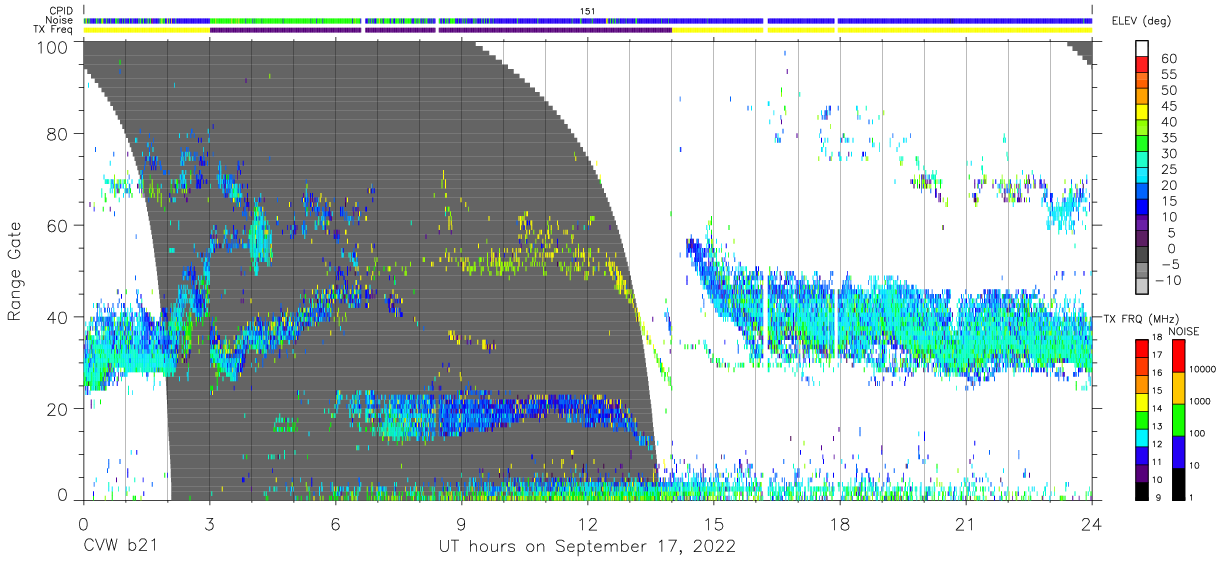This screenshot has width=1228, height=567.
Task: Click the y-axis tick label '100'
Action: click(54, 46)
